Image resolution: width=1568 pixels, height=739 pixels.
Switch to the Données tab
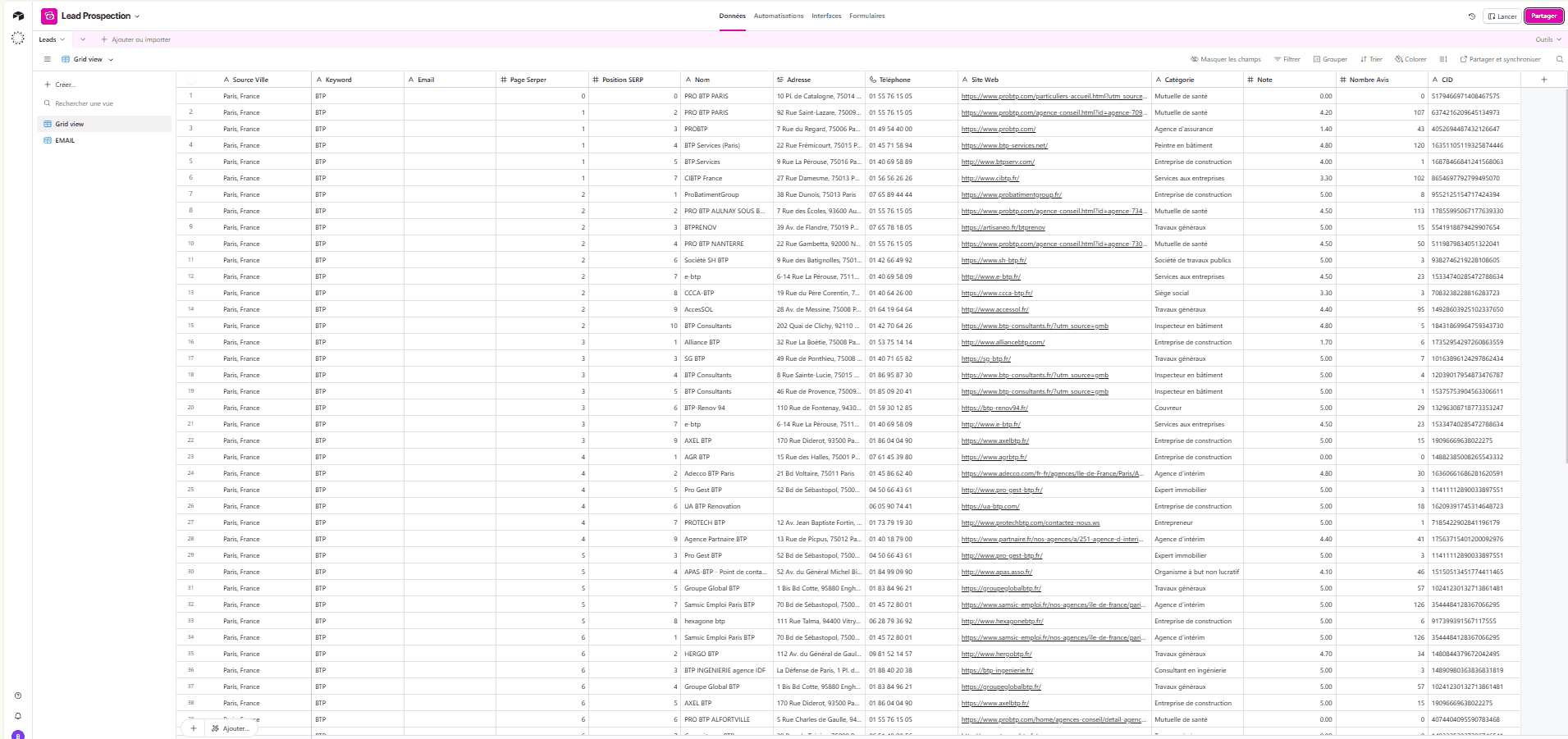tap(733, 16)
